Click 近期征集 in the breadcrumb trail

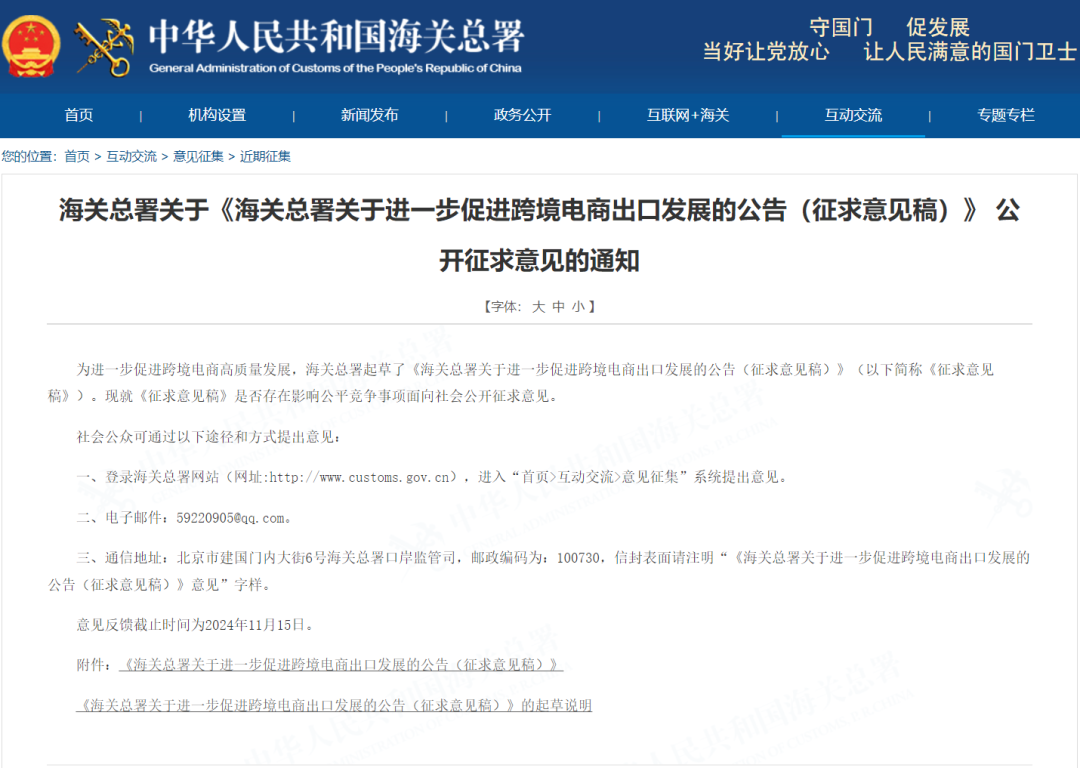[x=265, y=156]
